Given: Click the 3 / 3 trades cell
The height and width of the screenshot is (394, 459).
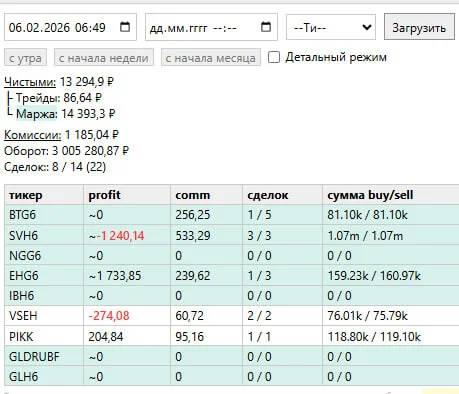Looking at the screenshot, I should pos(282,236).
